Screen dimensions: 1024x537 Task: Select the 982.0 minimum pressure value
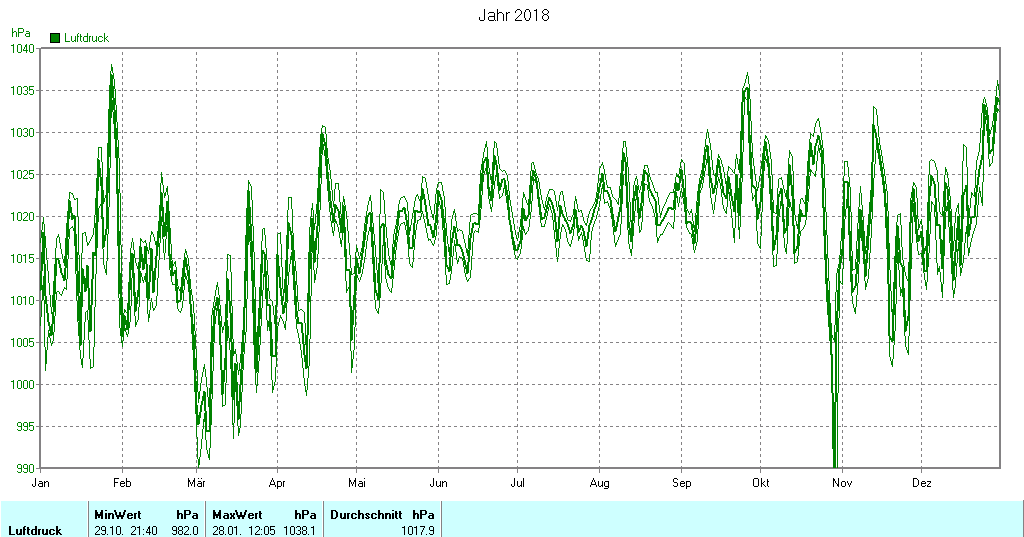click(185, 530)
